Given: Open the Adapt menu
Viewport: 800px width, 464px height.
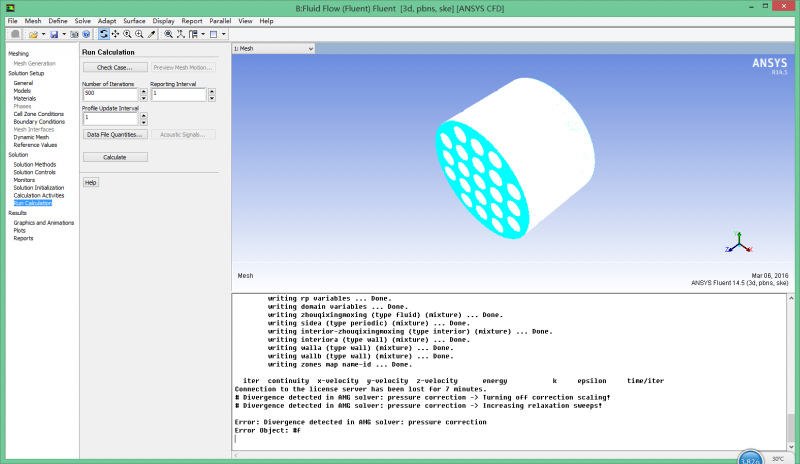Looking at the screenshot, I should pos(107,21).
